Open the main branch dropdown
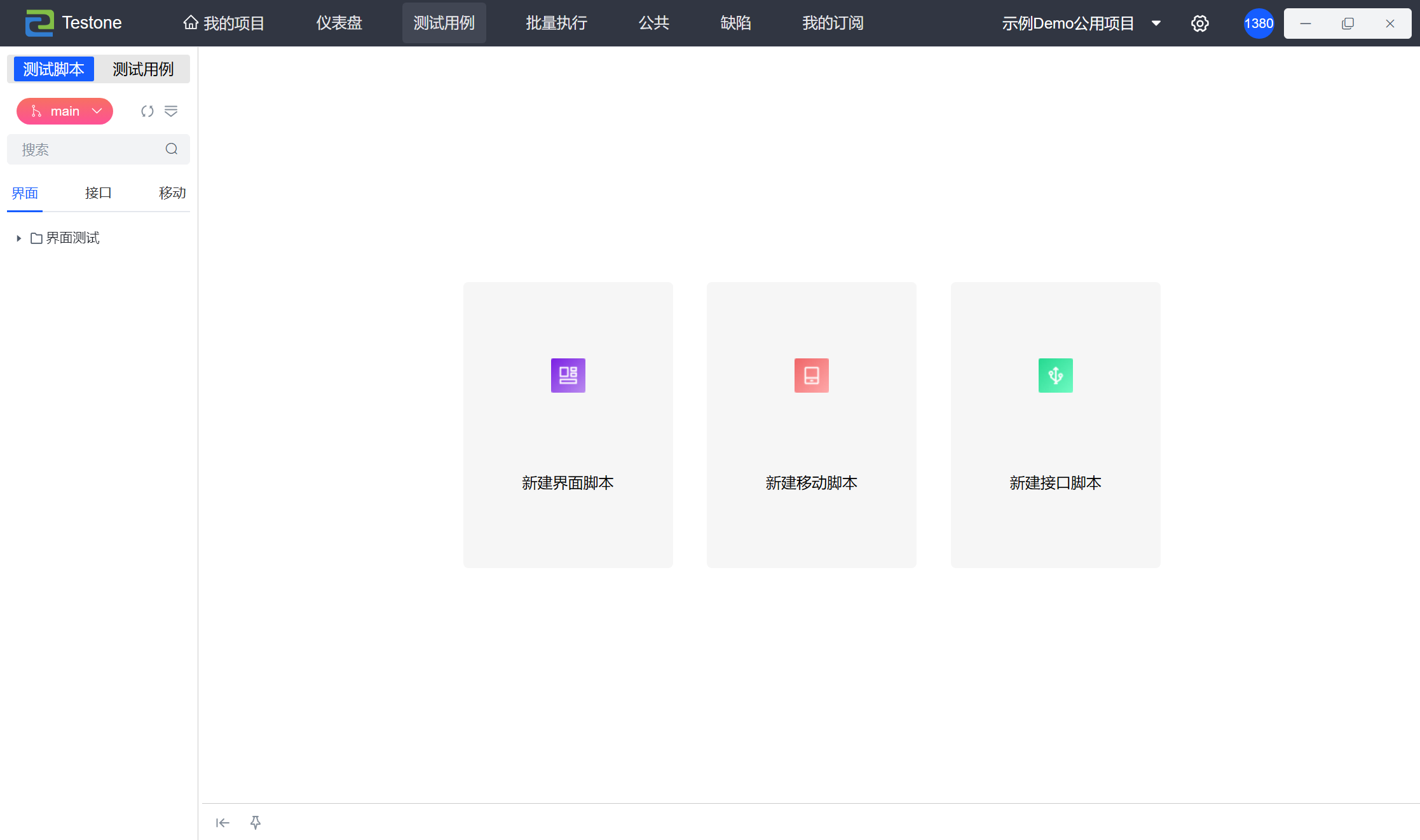This screenshot has width=1420, height=840. 65,111
